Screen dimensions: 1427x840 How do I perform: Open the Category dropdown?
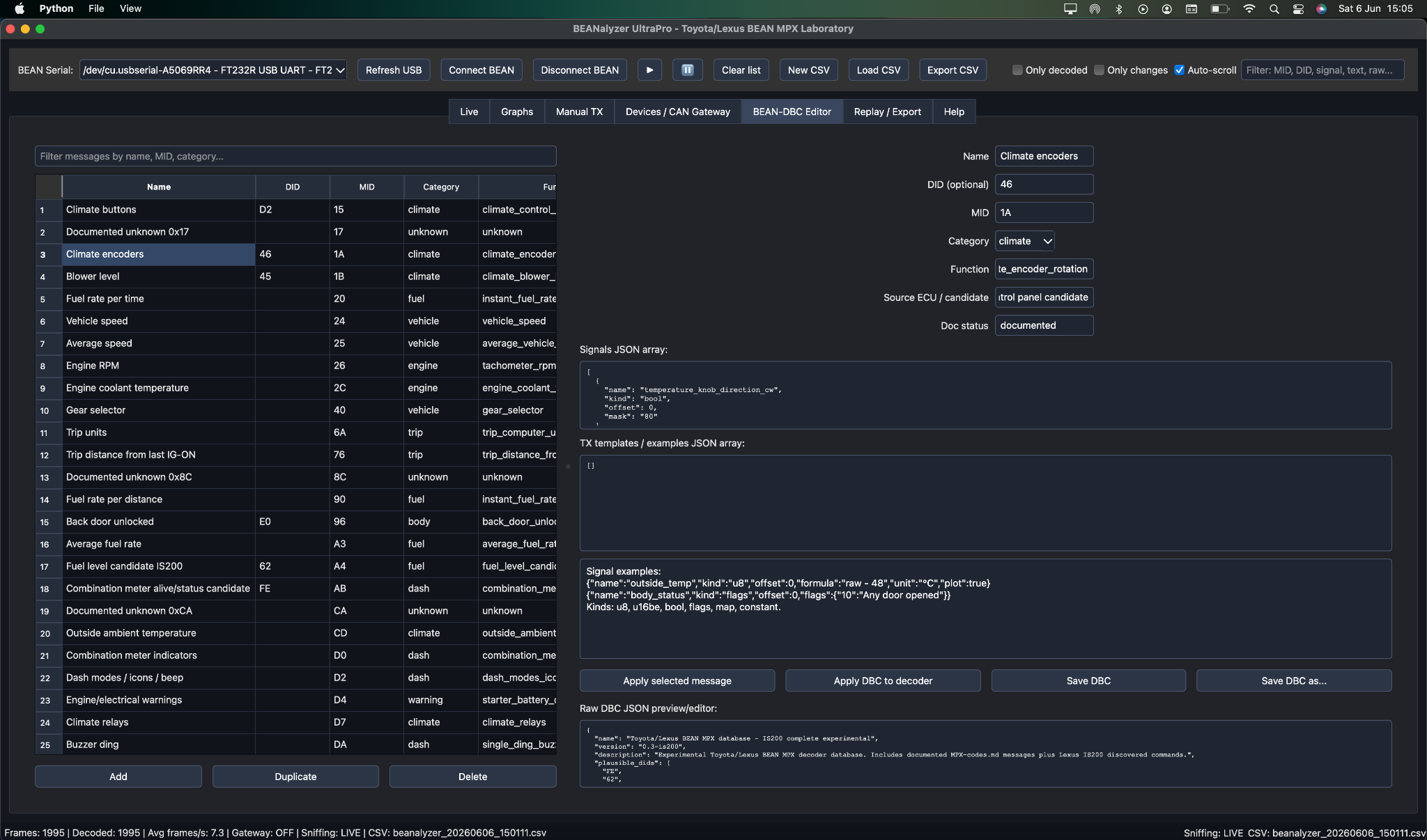pyautogui.click(x=1024, y=241)
